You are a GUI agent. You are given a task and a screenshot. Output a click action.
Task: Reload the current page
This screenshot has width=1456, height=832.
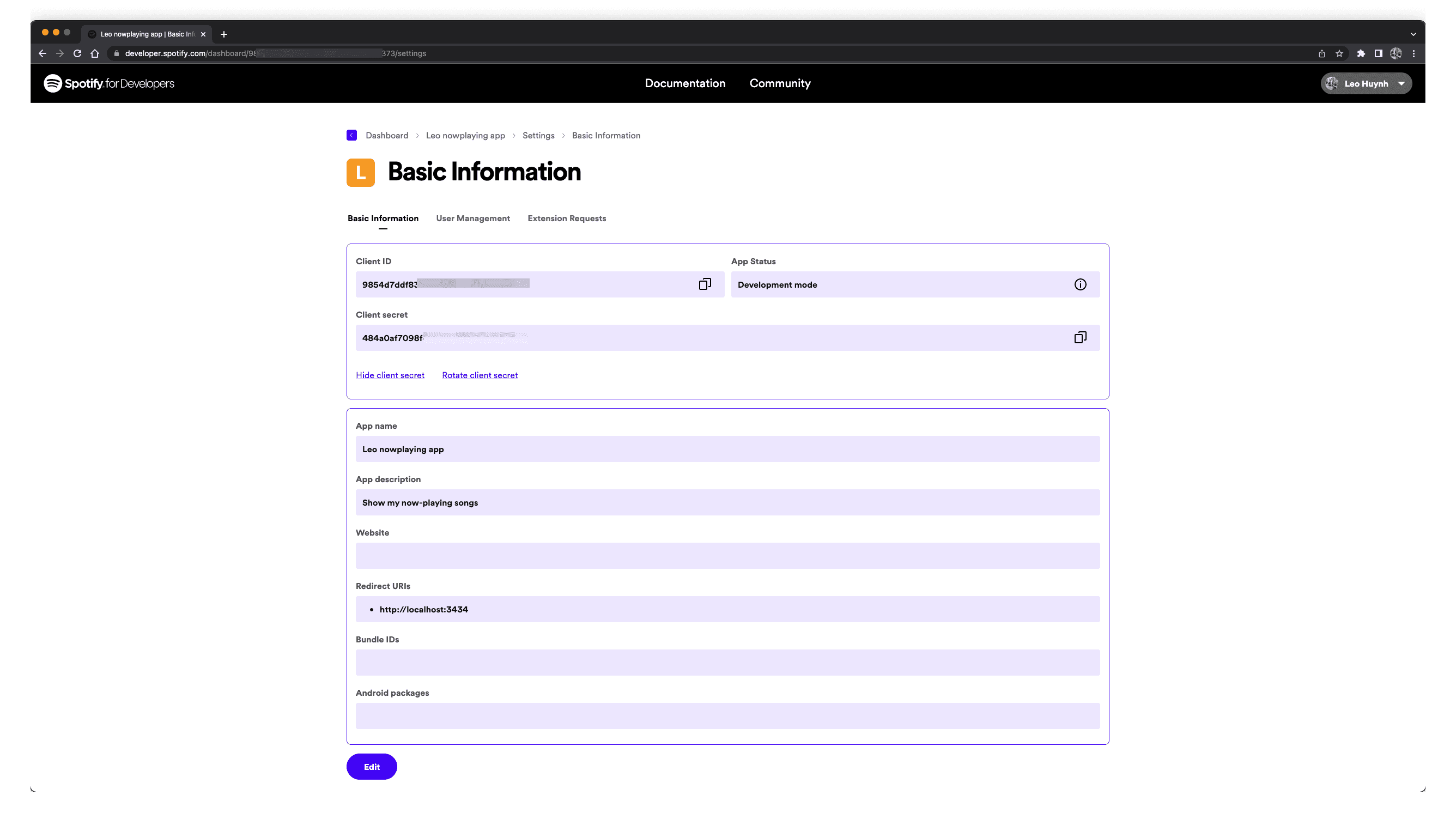(77, 53)
